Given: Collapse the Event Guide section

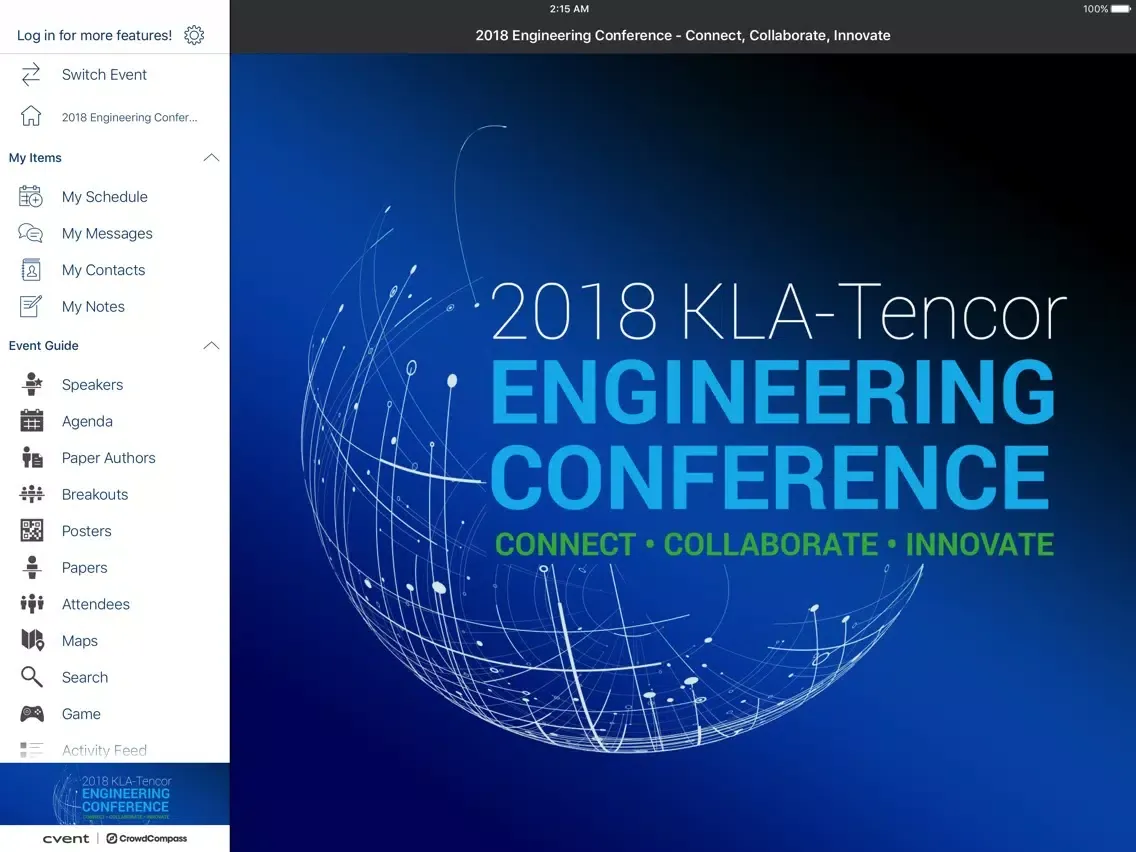Looking at the screenshot, I should pos(211,346).
